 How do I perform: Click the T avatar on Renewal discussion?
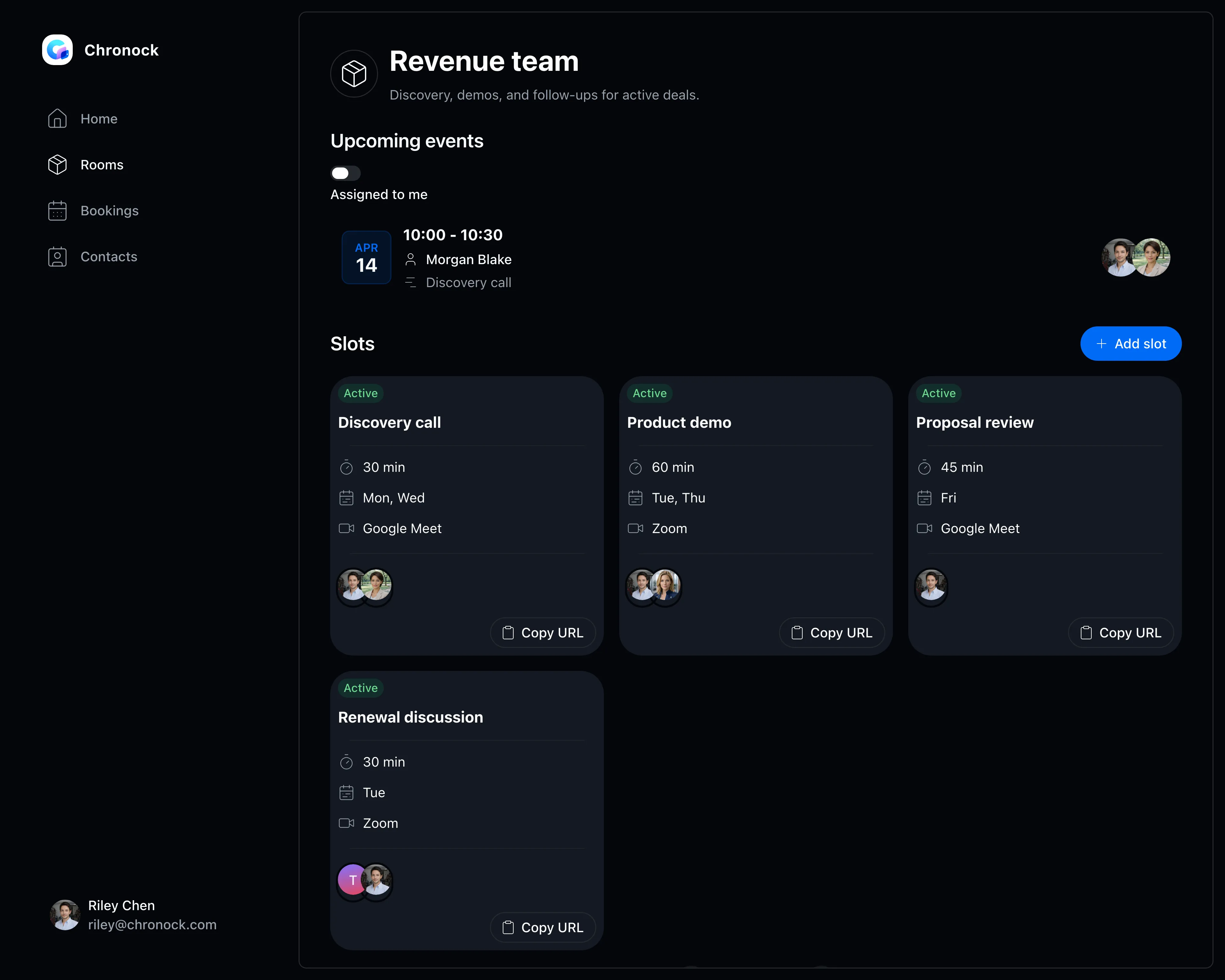(x=352, y=880)
